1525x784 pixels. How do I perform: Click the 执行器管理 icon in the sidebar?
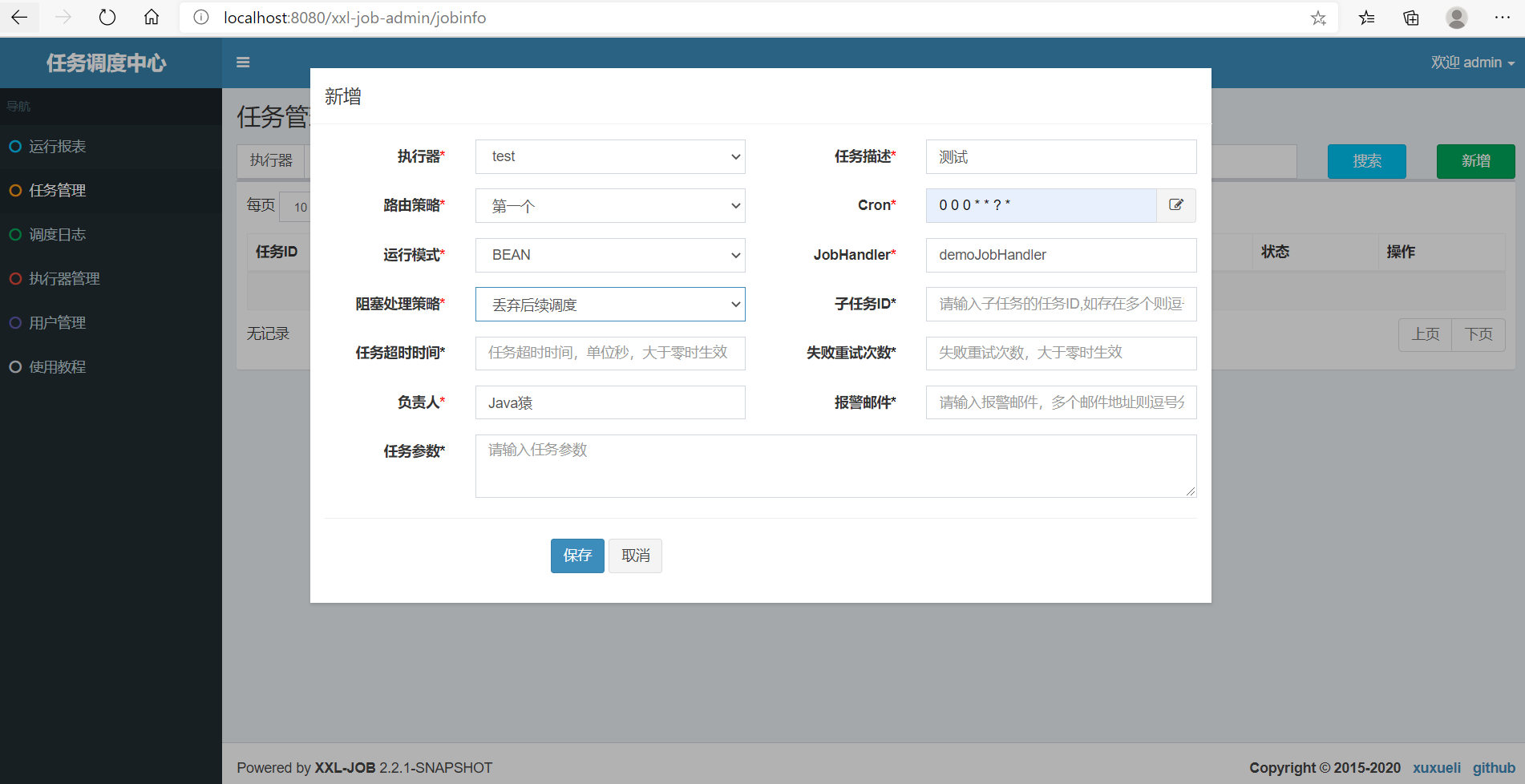pyautogui.click(x=14, y=278)
